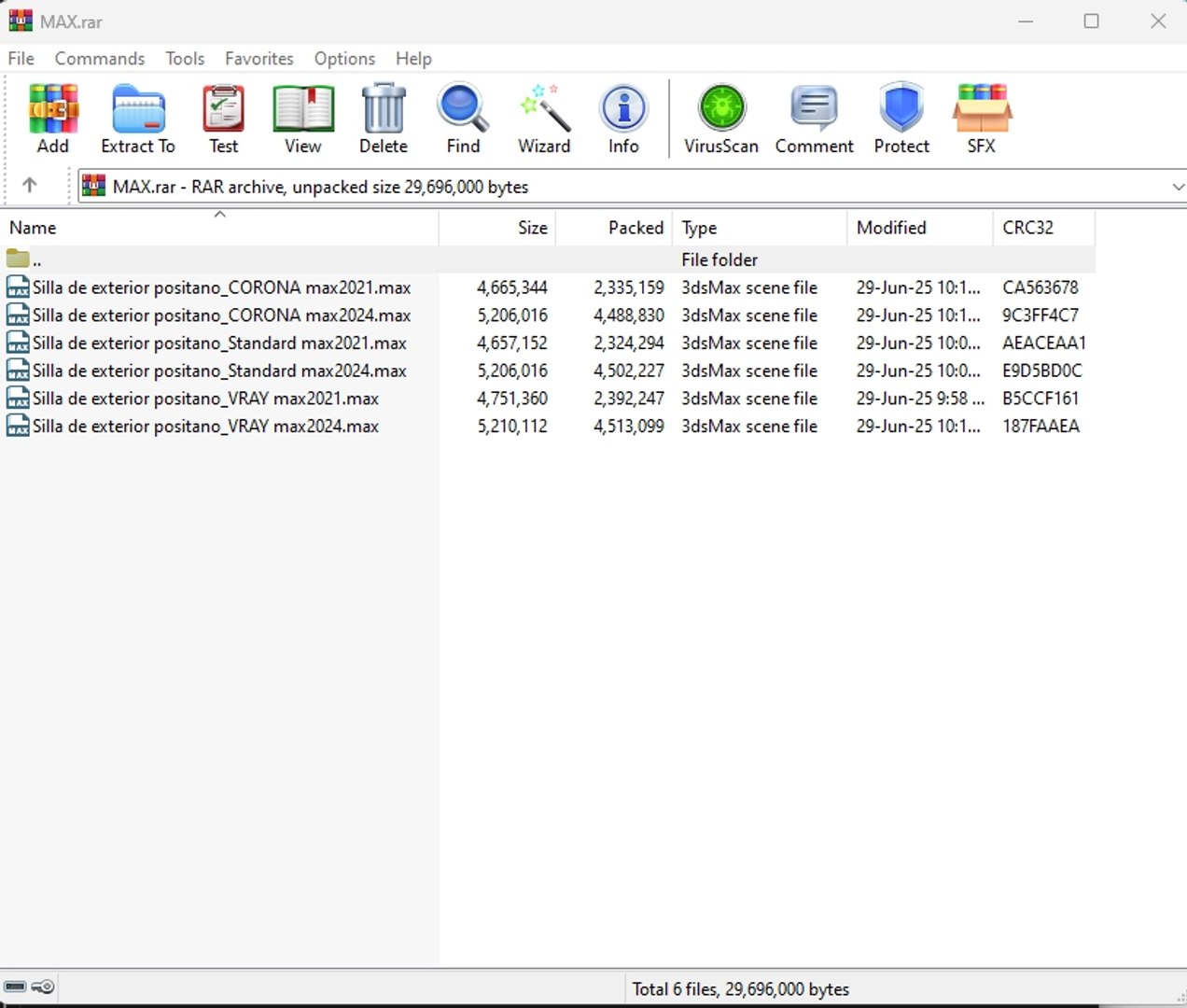The image size is (1187, 1008).
Task: Click packed value 2,392,247
Action: pyautogui.click(x=629, y=399)
